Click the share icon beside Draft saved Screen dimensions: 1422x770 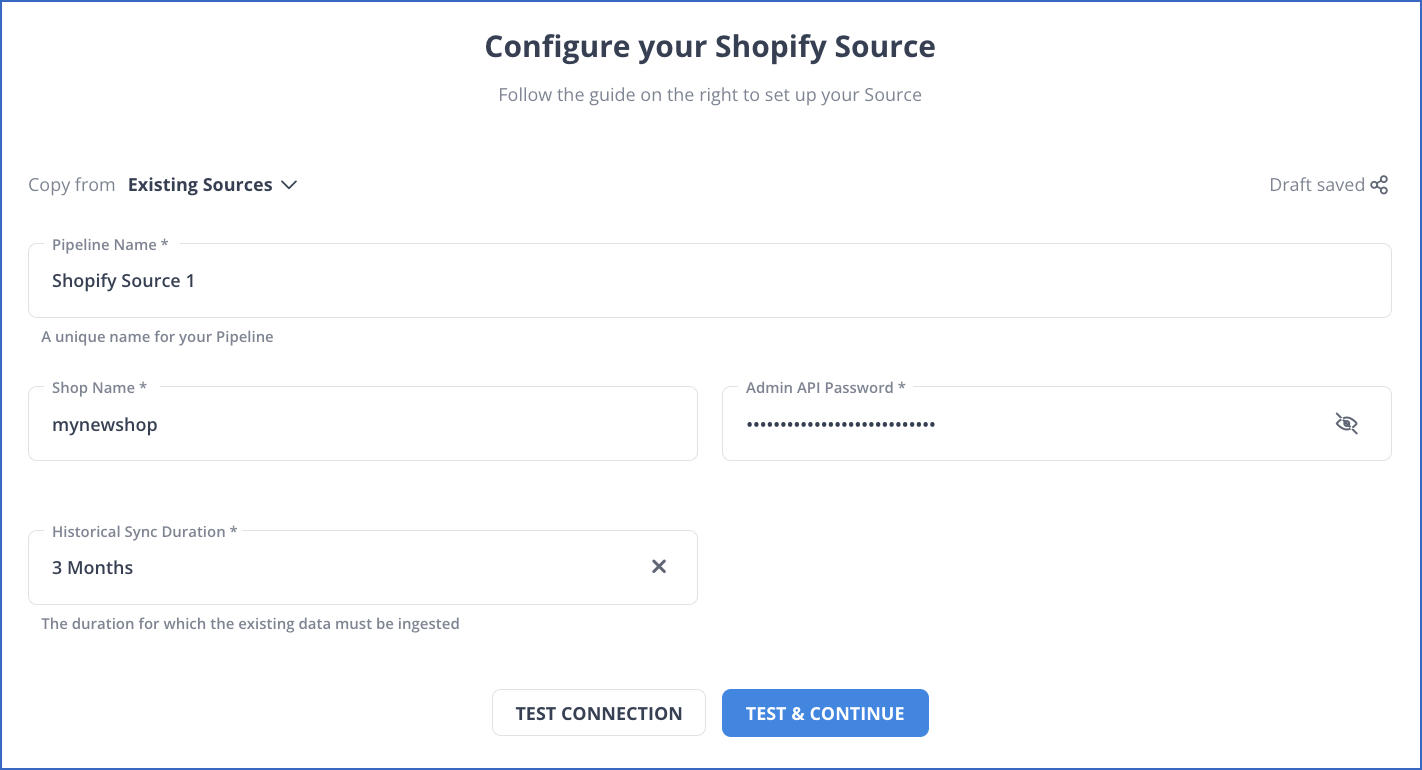click(x=1382, y=184)
